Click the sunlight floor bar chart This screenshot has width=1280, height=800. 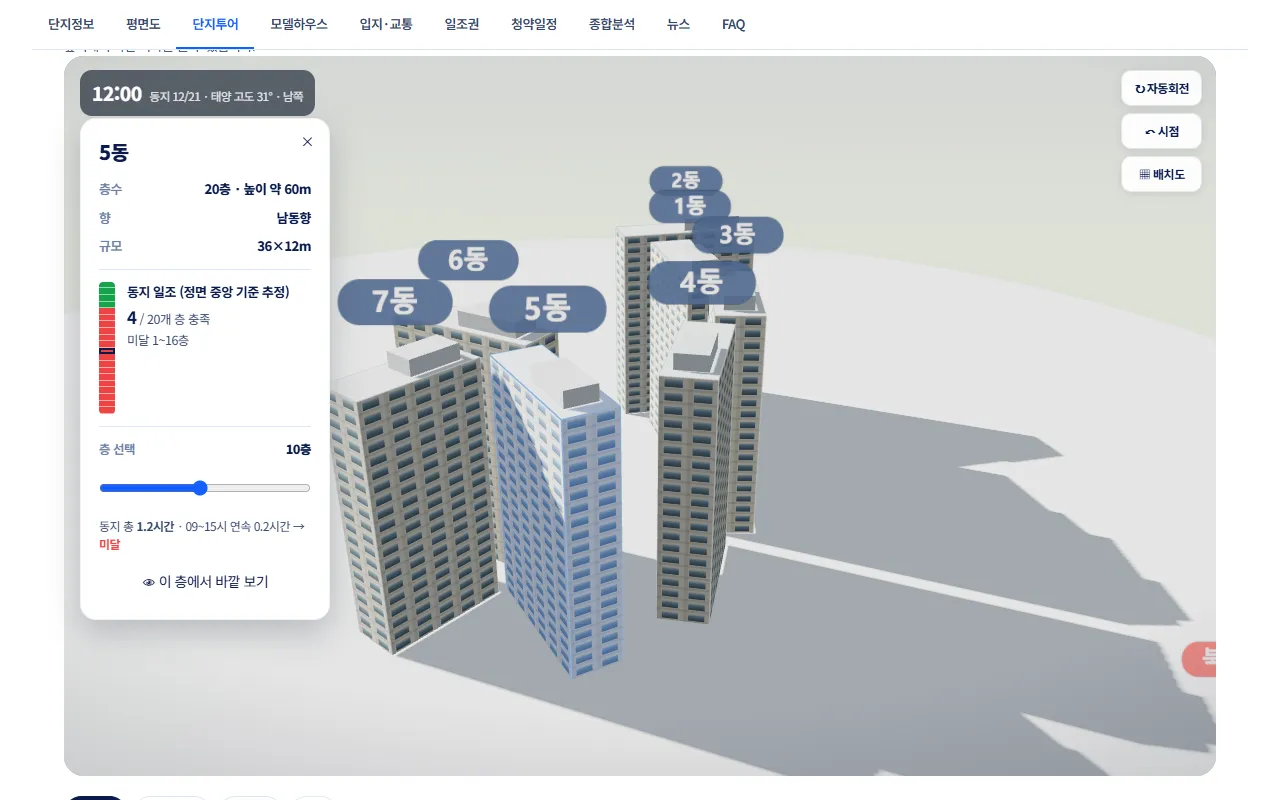tap(107, 348)
